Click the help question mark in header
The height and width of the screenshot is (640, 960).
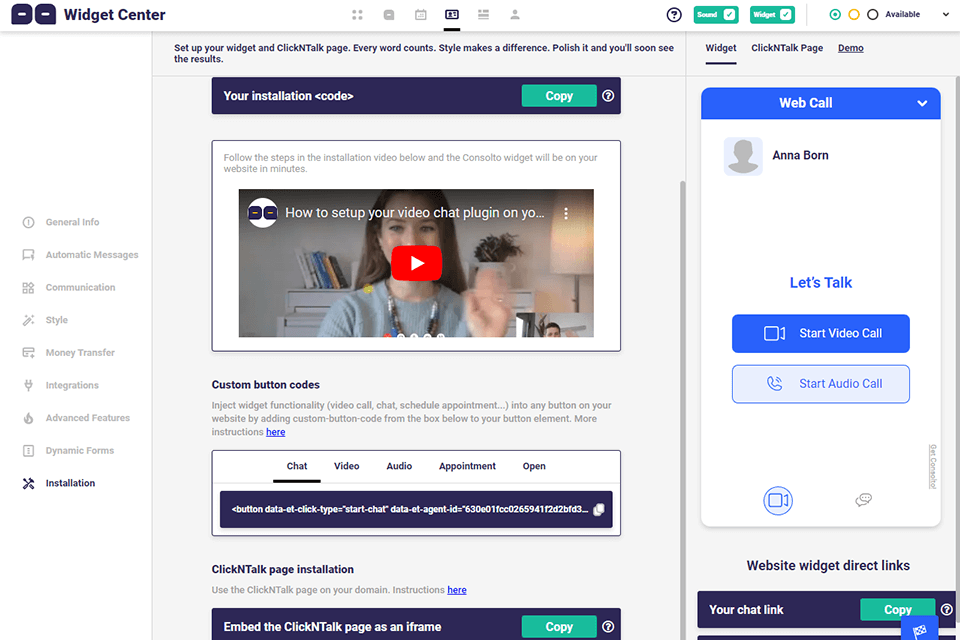[x=674, y=15]
